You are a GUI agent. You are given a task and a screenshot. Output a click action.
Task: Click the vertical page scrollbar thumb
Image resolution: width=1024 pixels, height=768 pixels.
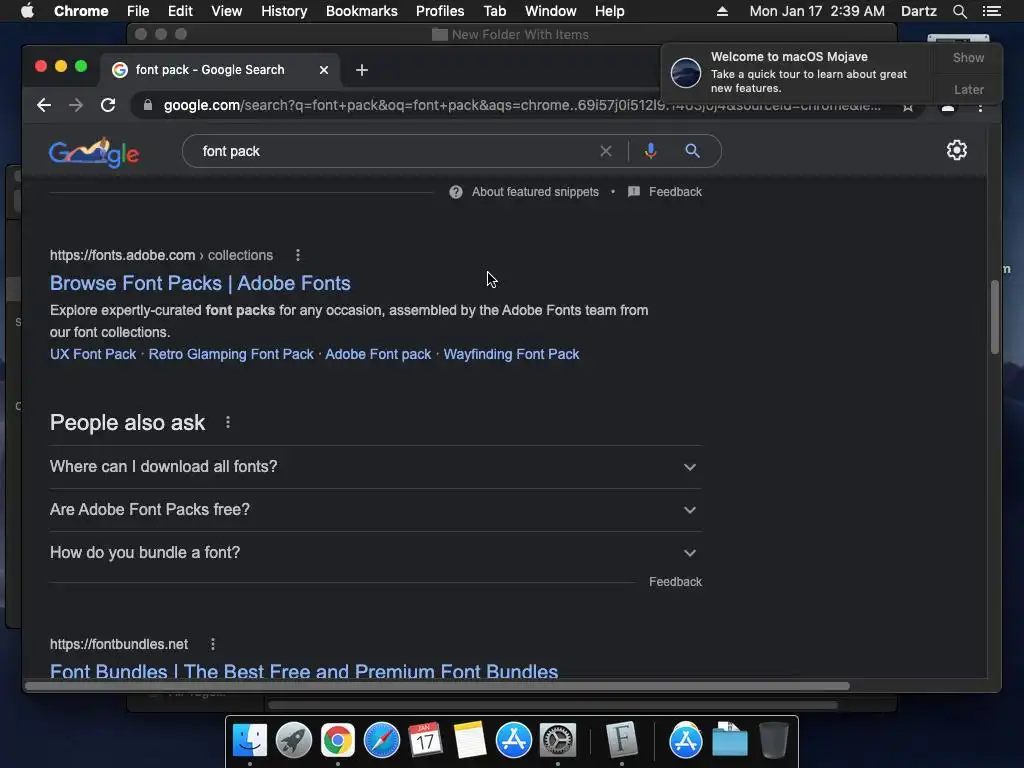(995, 317)
